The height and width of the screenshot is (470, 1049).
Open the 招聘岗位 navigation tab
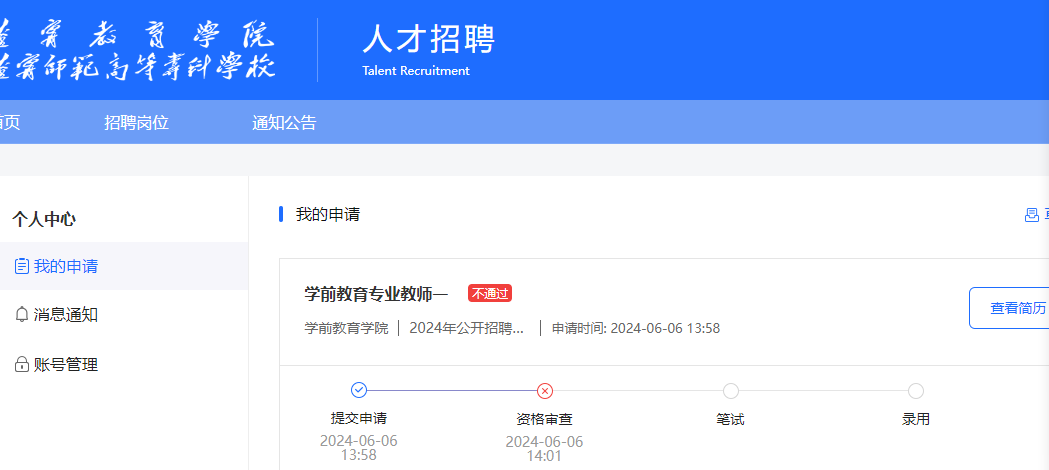tap(136, 123)
